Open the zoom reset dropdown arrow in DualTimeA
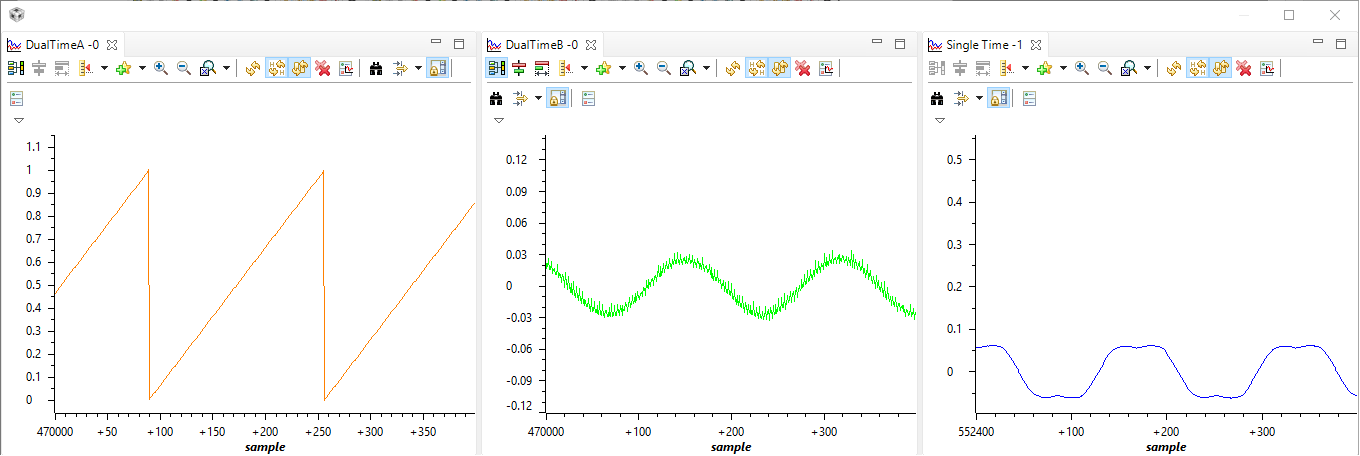Viewport: 1360px width, 456px height. click(226, 68)
